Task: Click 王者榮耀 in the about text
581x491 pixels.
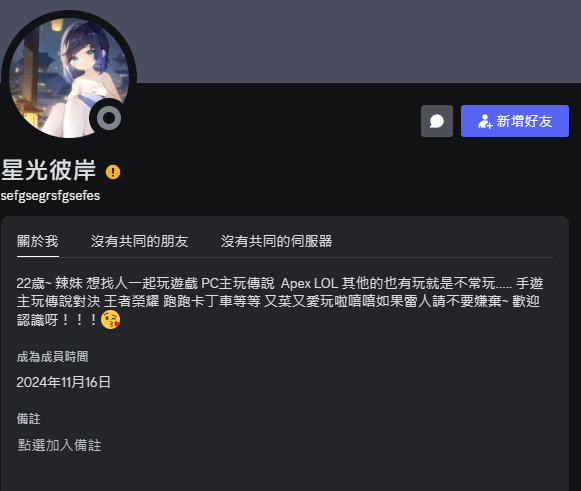Action: 132,301
